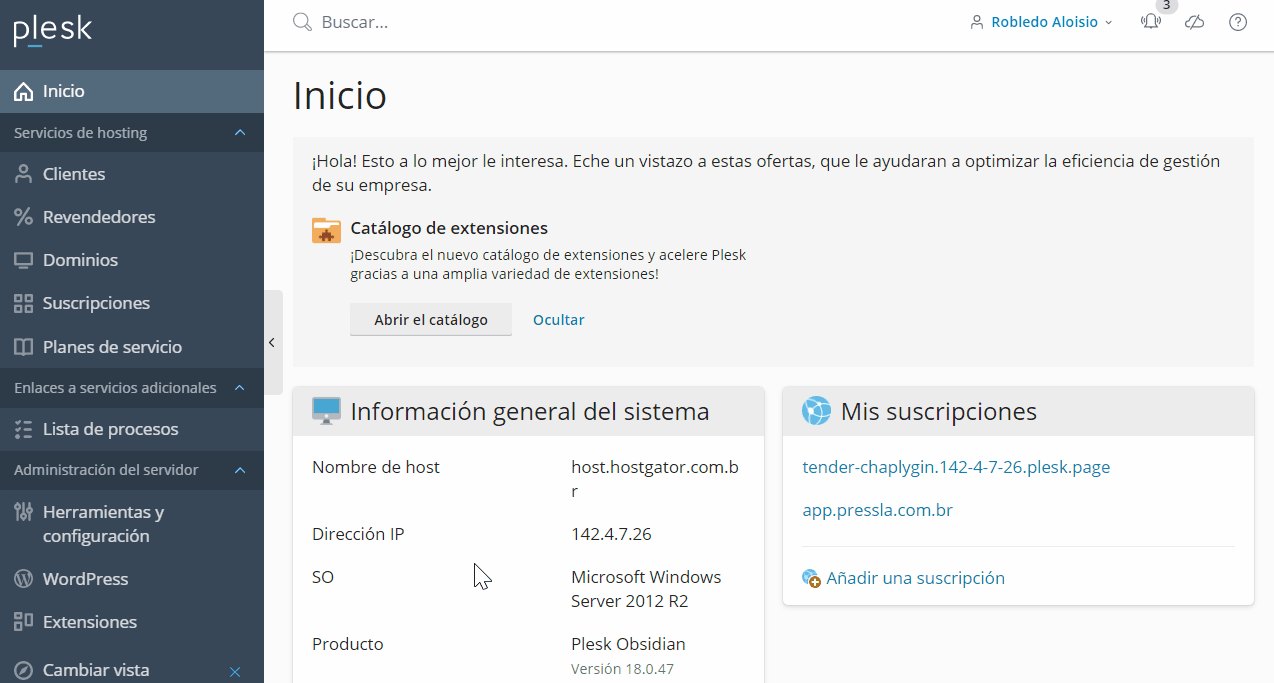Collapse Servicios de hosting section
Image resolution: width=1274 pixels, height=683 pixels.
(240, 133)
